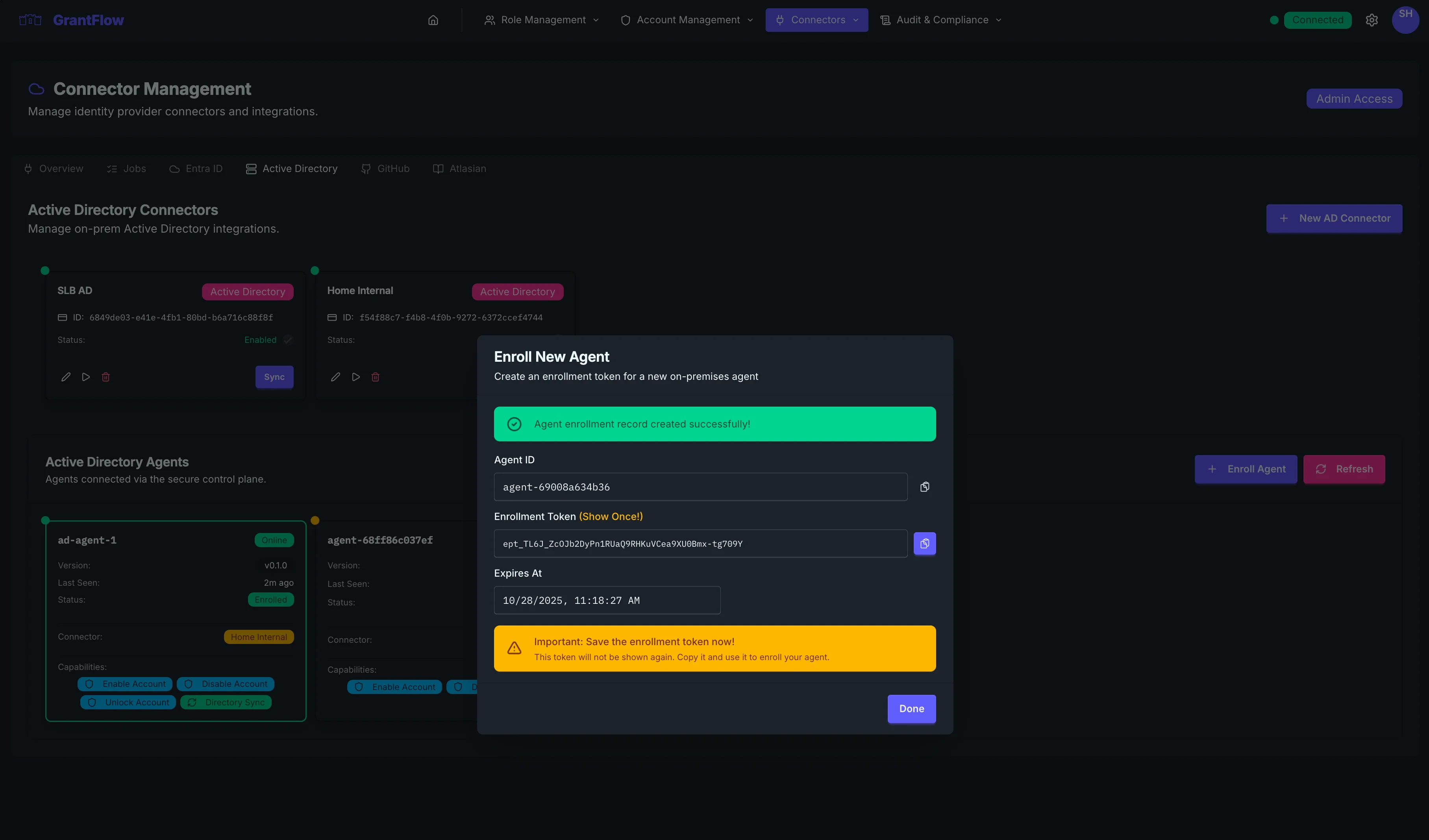Click Done to dismiss the enrollment dialog
This screenshot has width=1429, height=840.
(x=911, y=709)
